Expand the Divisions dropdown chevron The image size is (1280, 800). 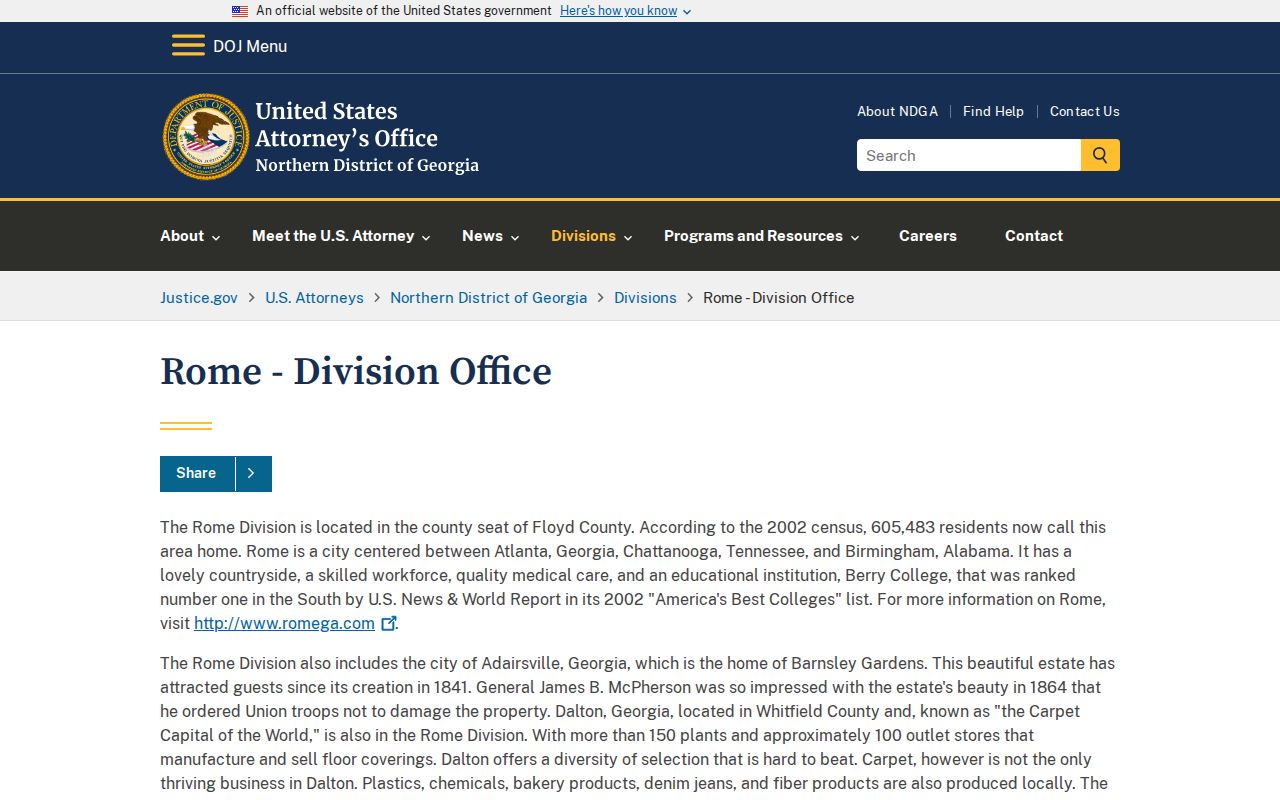click(628, 238)
